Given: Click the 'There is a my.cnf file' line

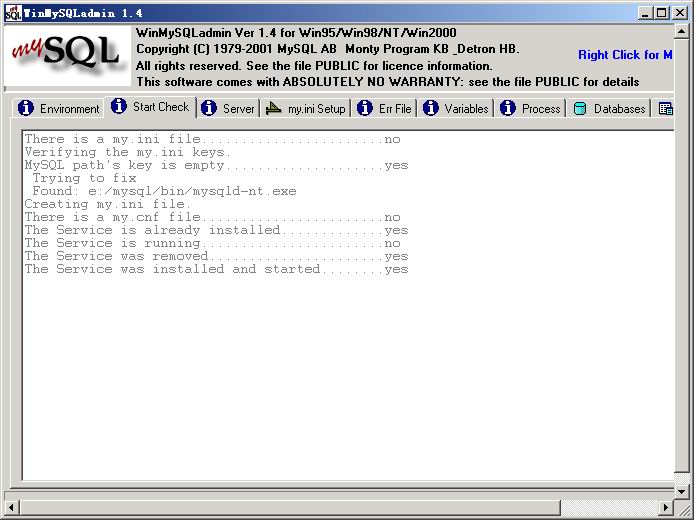Looking at the screenshot, I should coord(212,217).
